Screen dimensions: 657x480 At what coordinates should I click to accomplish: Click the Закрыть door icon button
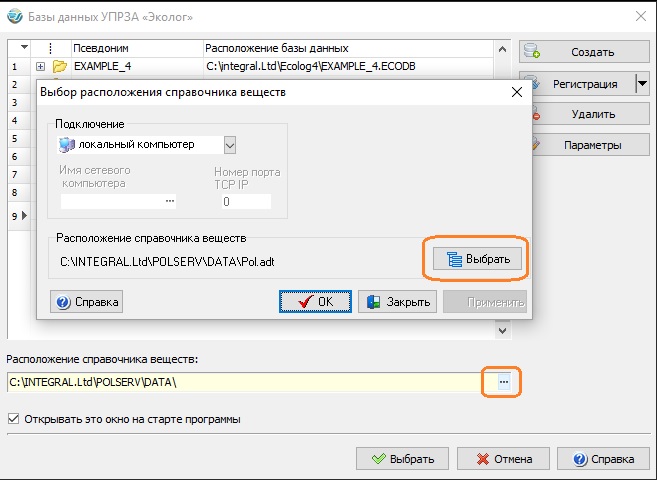[x=397, y=302]
